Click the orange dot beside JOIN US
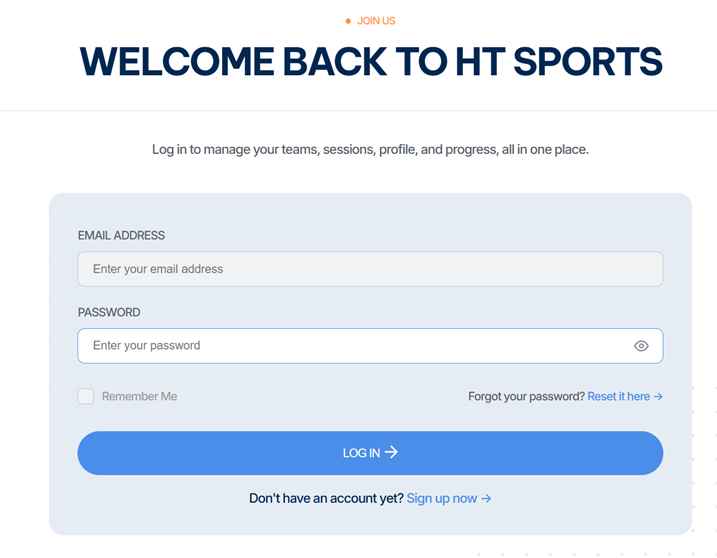This screenshot has height=558, width=717. pos(348,21)
